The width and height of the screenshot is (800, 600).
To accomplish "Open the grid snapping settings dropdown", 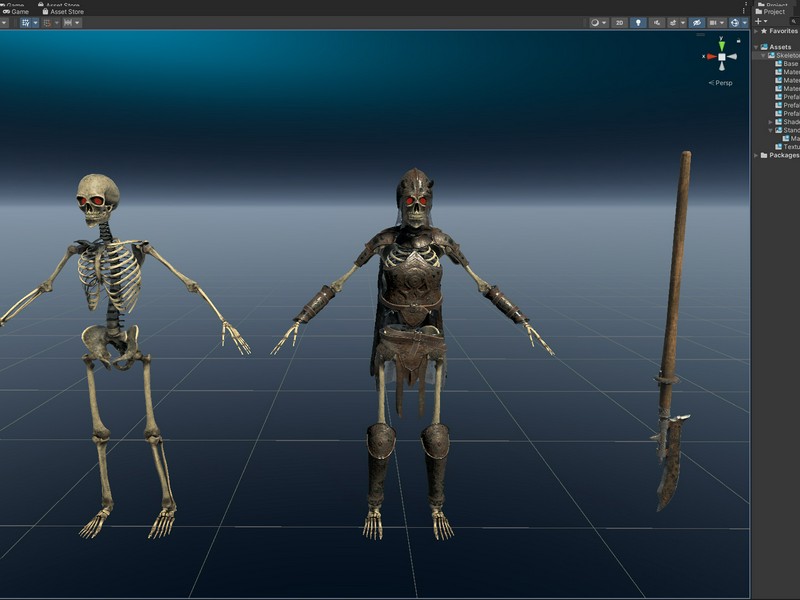I will 57,23.
